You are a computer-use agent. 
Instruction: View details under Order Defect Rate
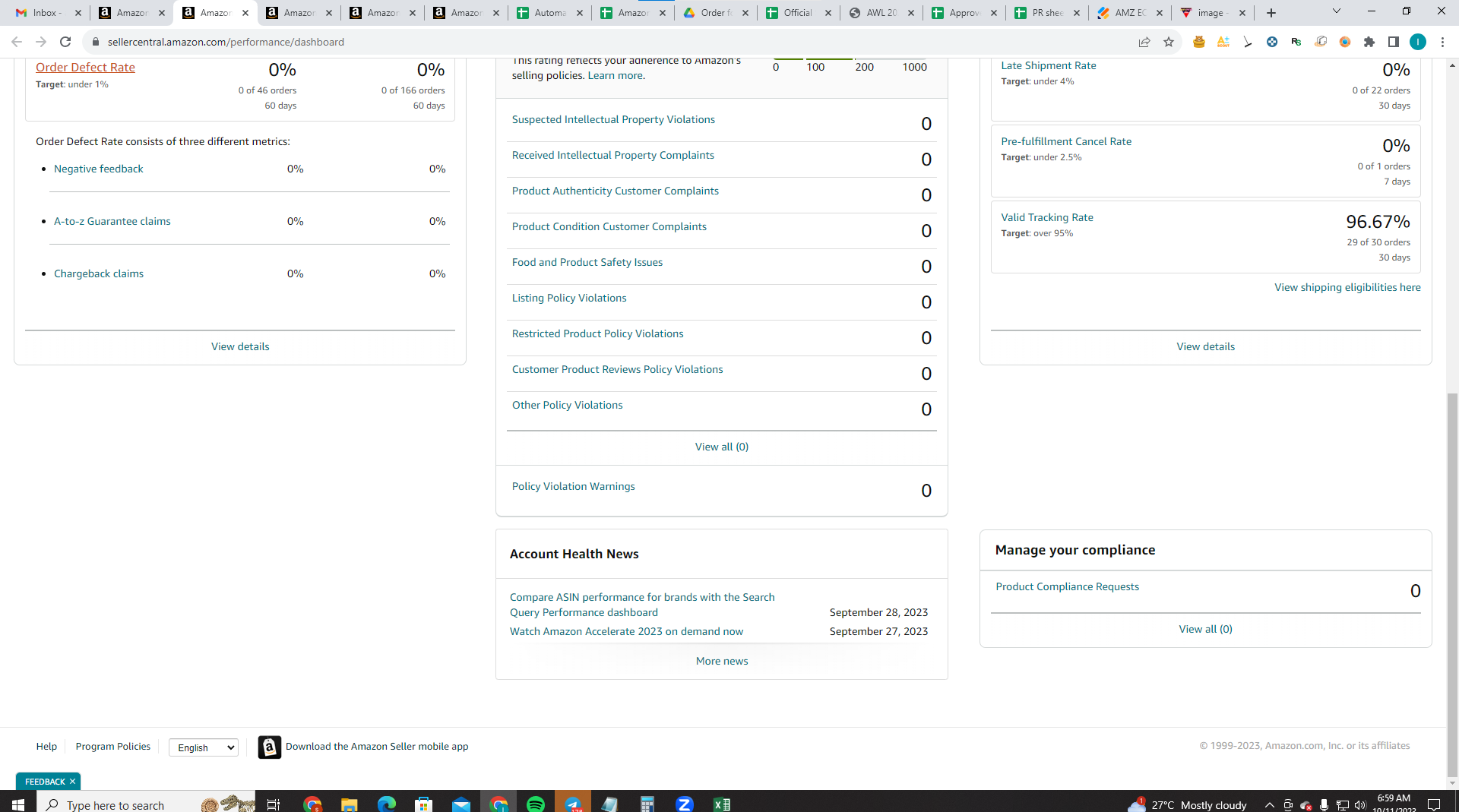[240, 346]
